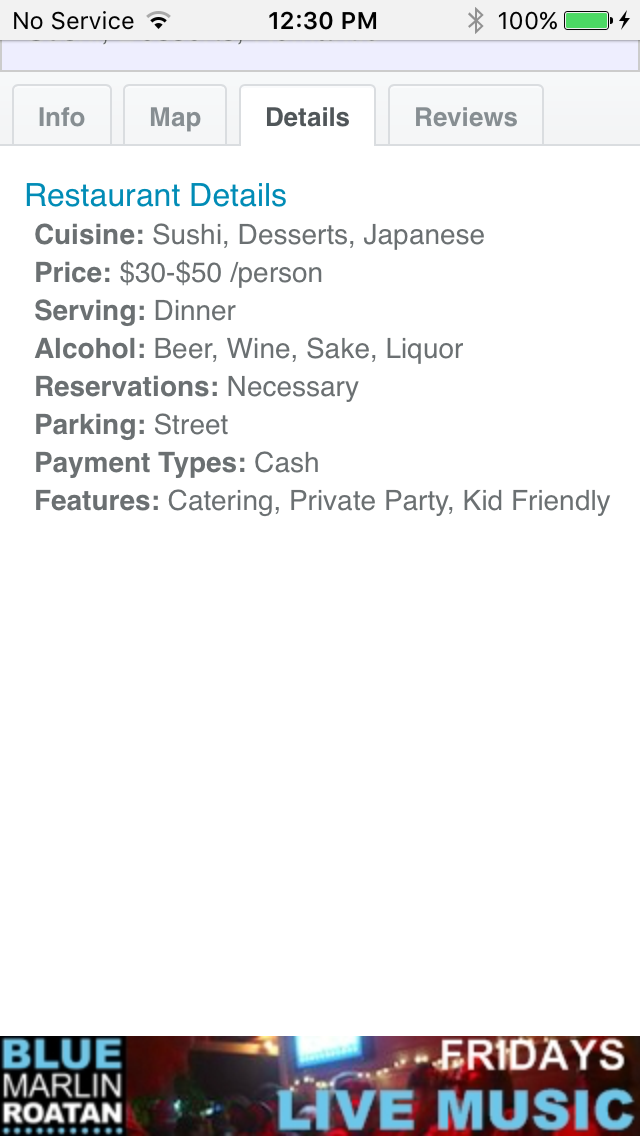Open the Map tab
Screen dimensions: 640x1136
(175, 117)
